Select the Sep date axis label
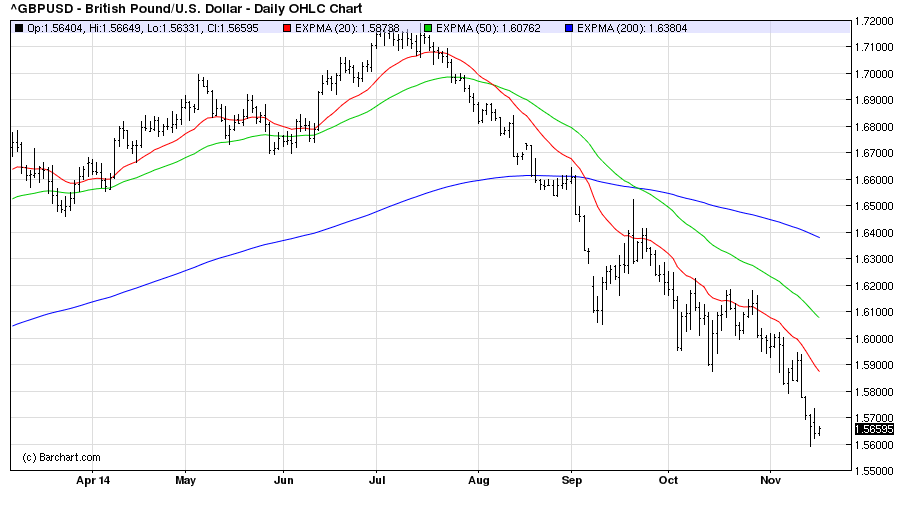 [x=571, y=479]
